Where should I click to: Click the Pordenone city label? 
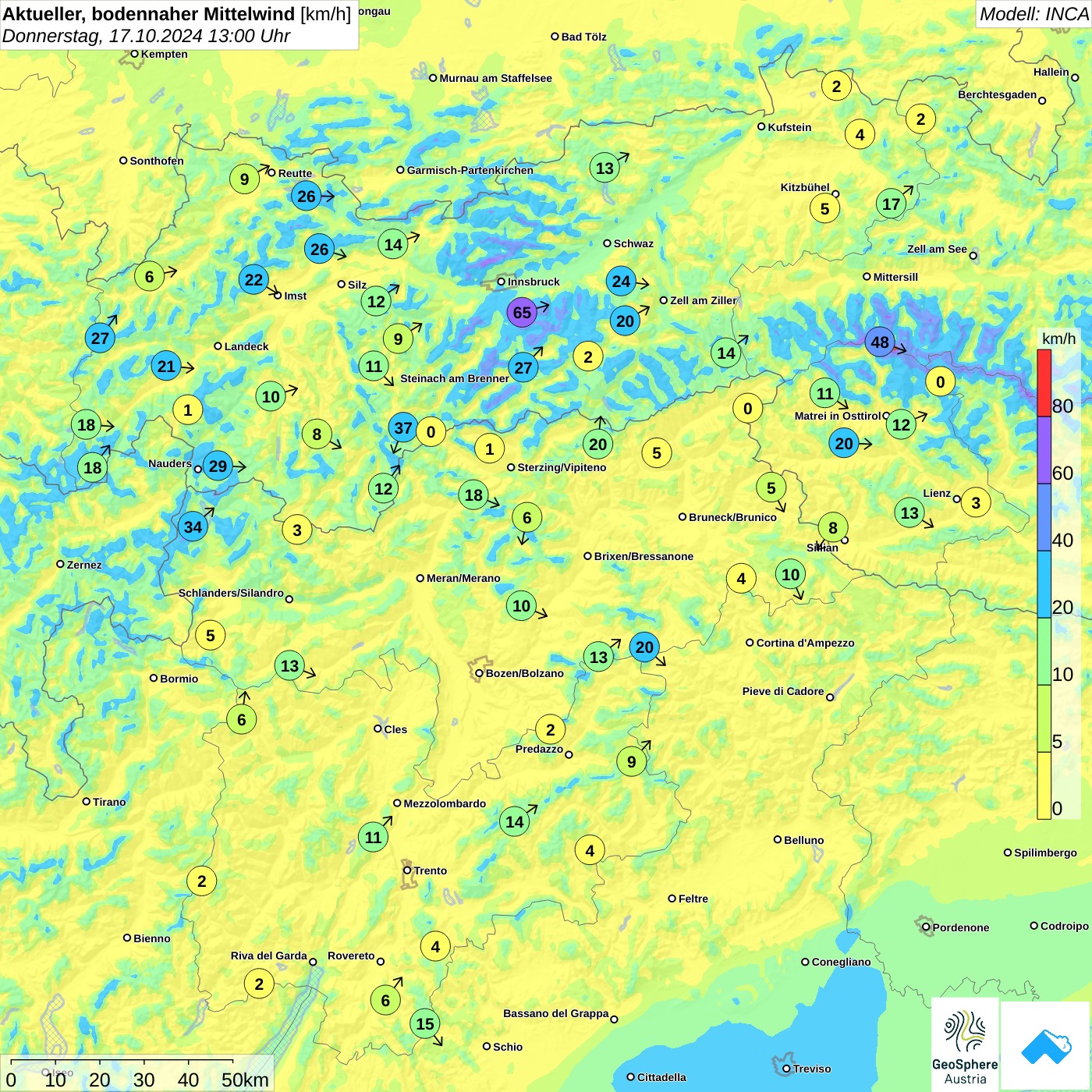click(x=960, y=927)
